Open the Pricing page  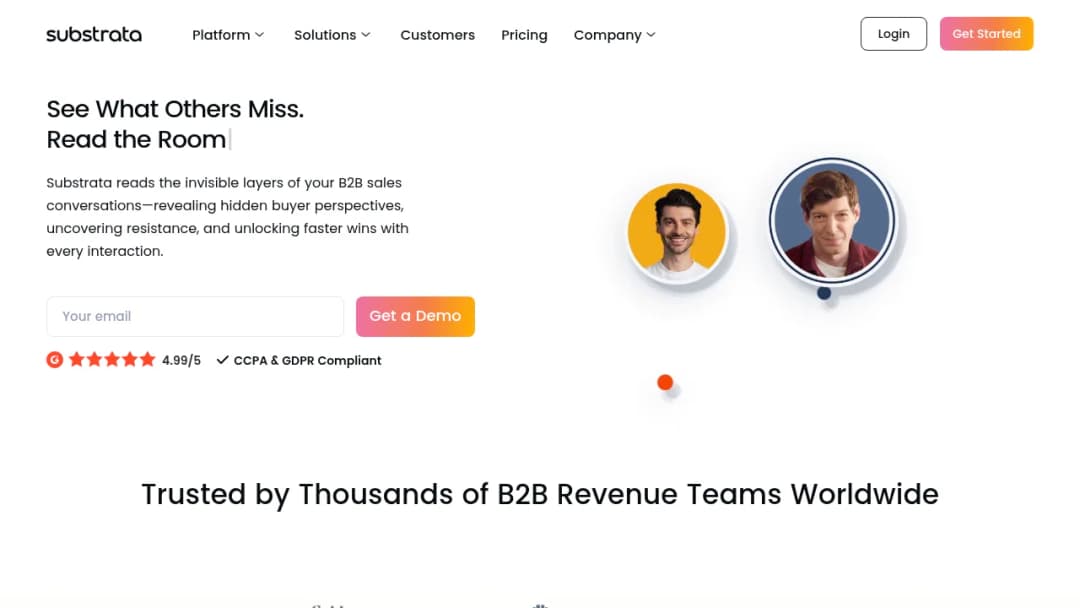click(x=524, y=35)
